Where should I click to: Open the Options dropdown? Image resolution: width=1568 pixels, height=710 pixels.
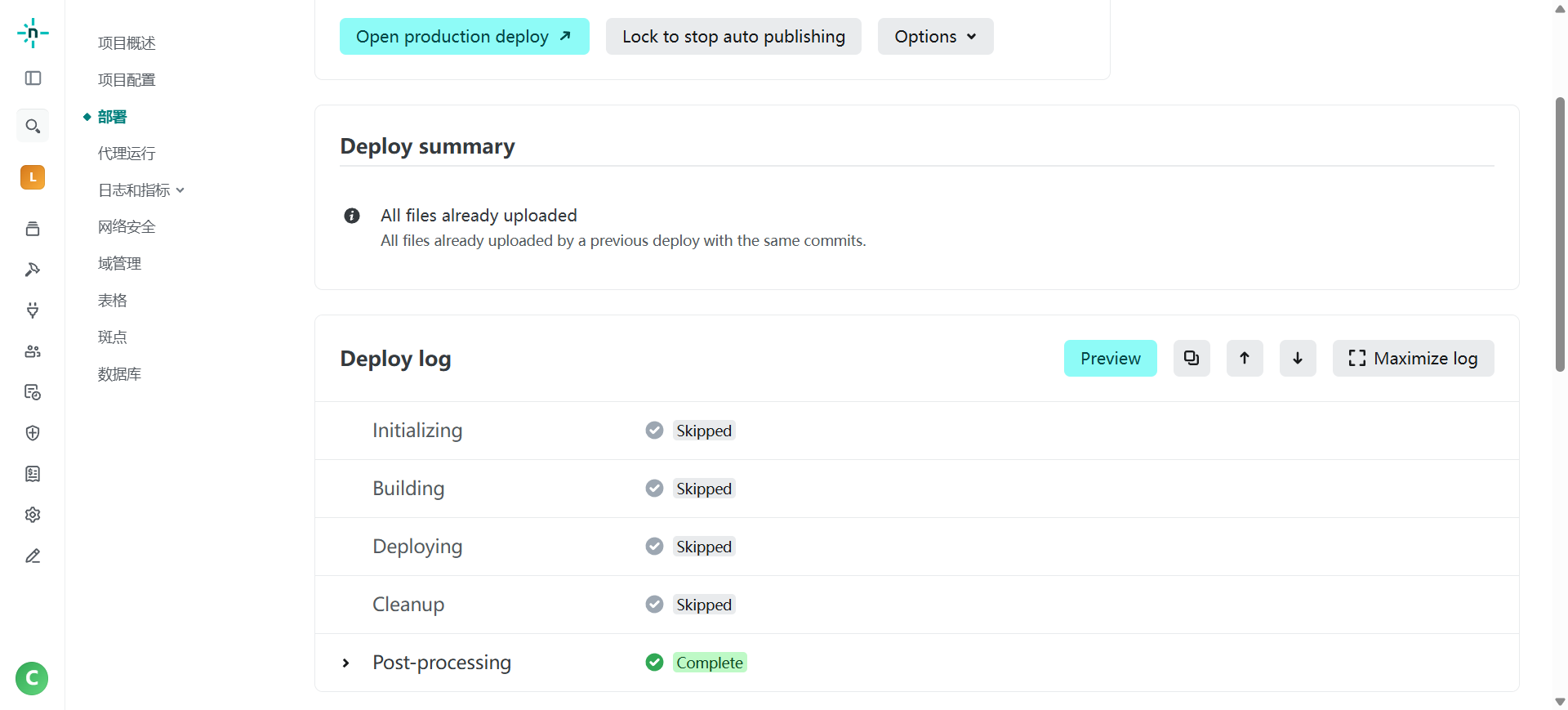point(936,36)
